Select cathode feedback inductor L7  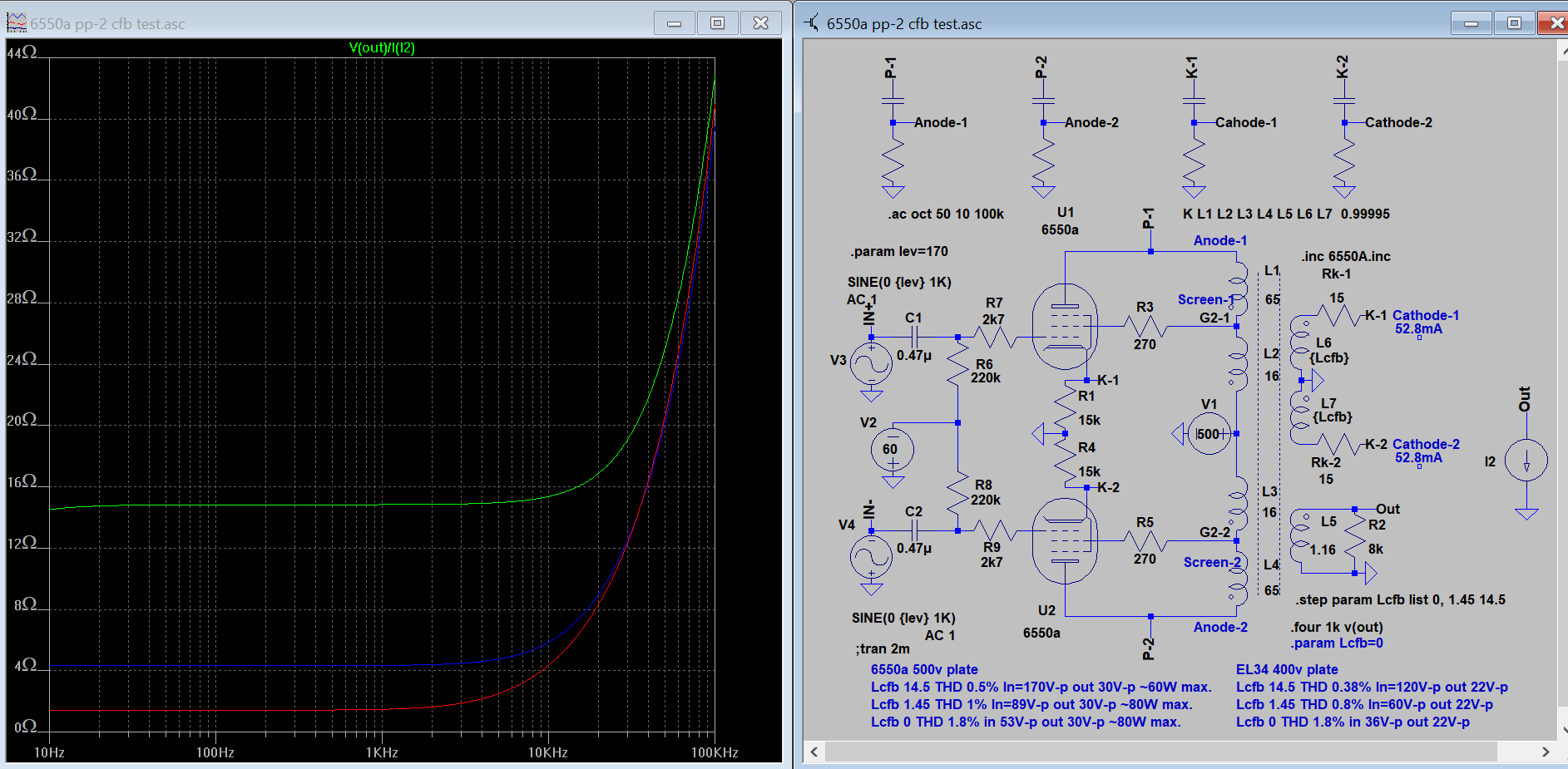click(1298, 417)
